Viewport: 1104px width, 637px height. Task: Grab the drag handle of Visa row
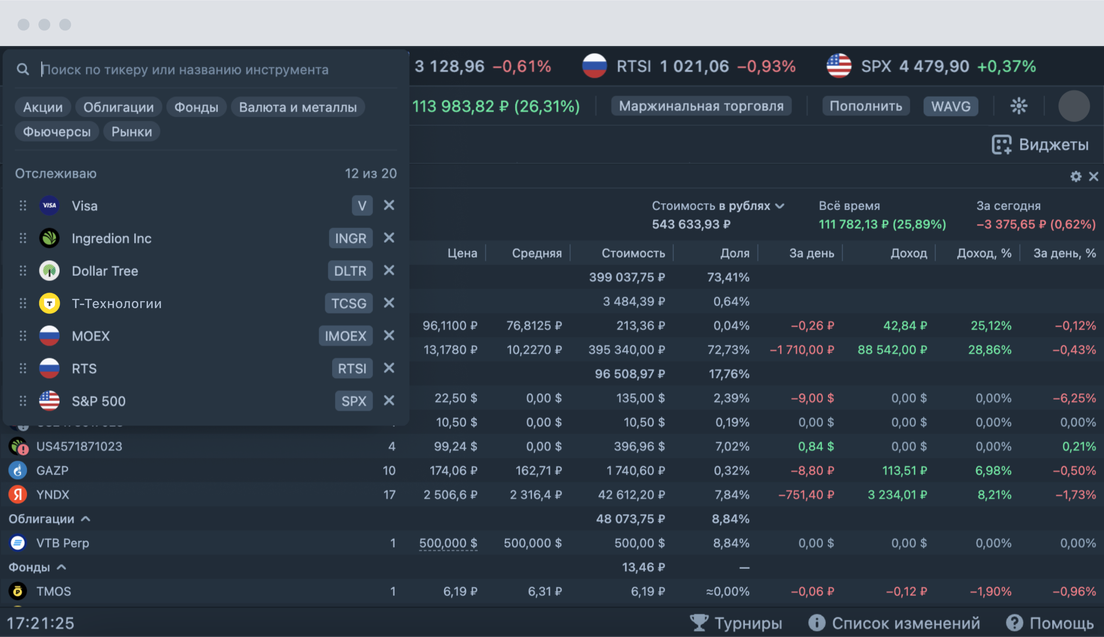23,206
